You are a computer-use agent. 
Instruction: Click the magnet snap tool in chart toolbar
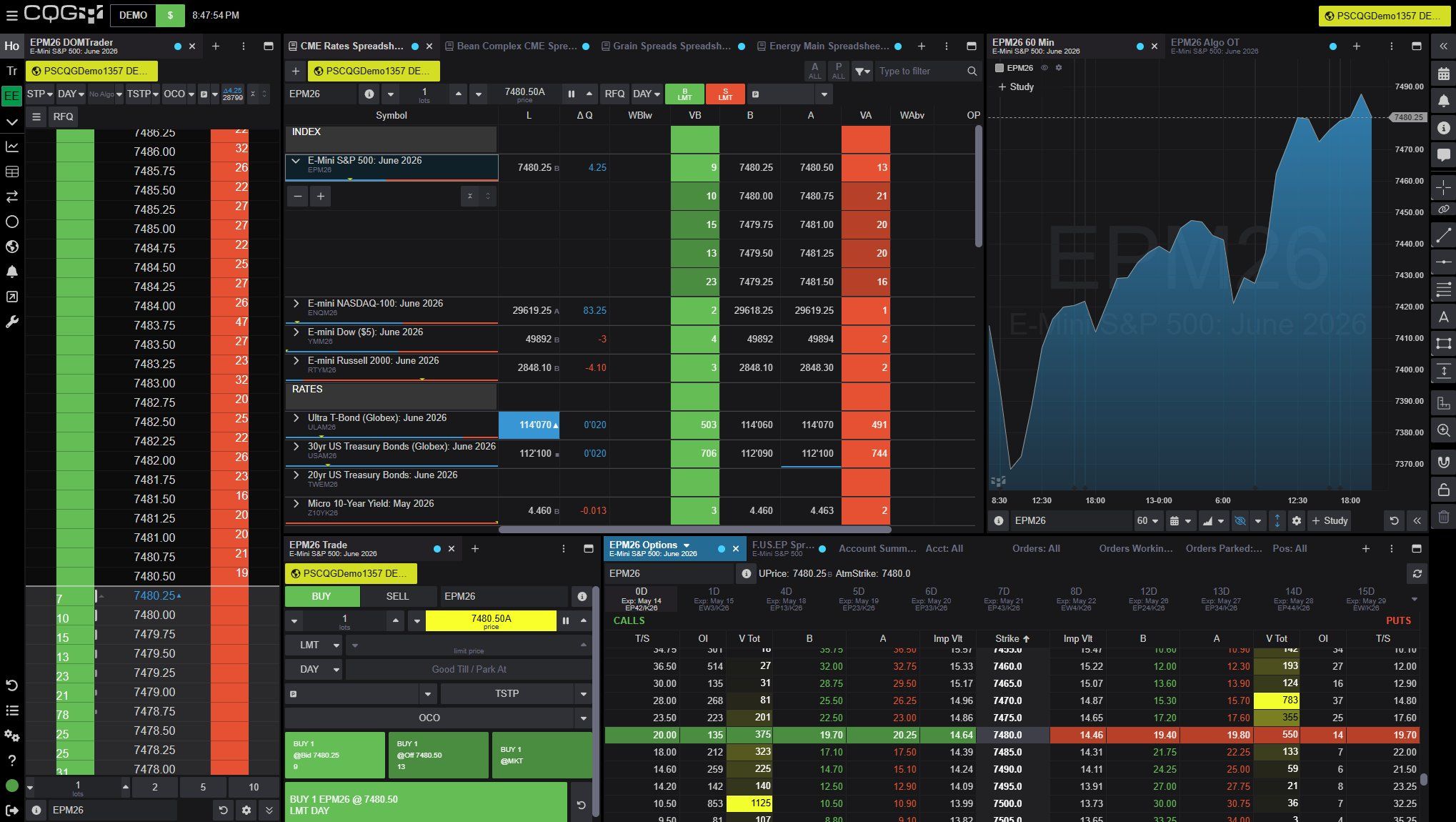point(1443,462)
